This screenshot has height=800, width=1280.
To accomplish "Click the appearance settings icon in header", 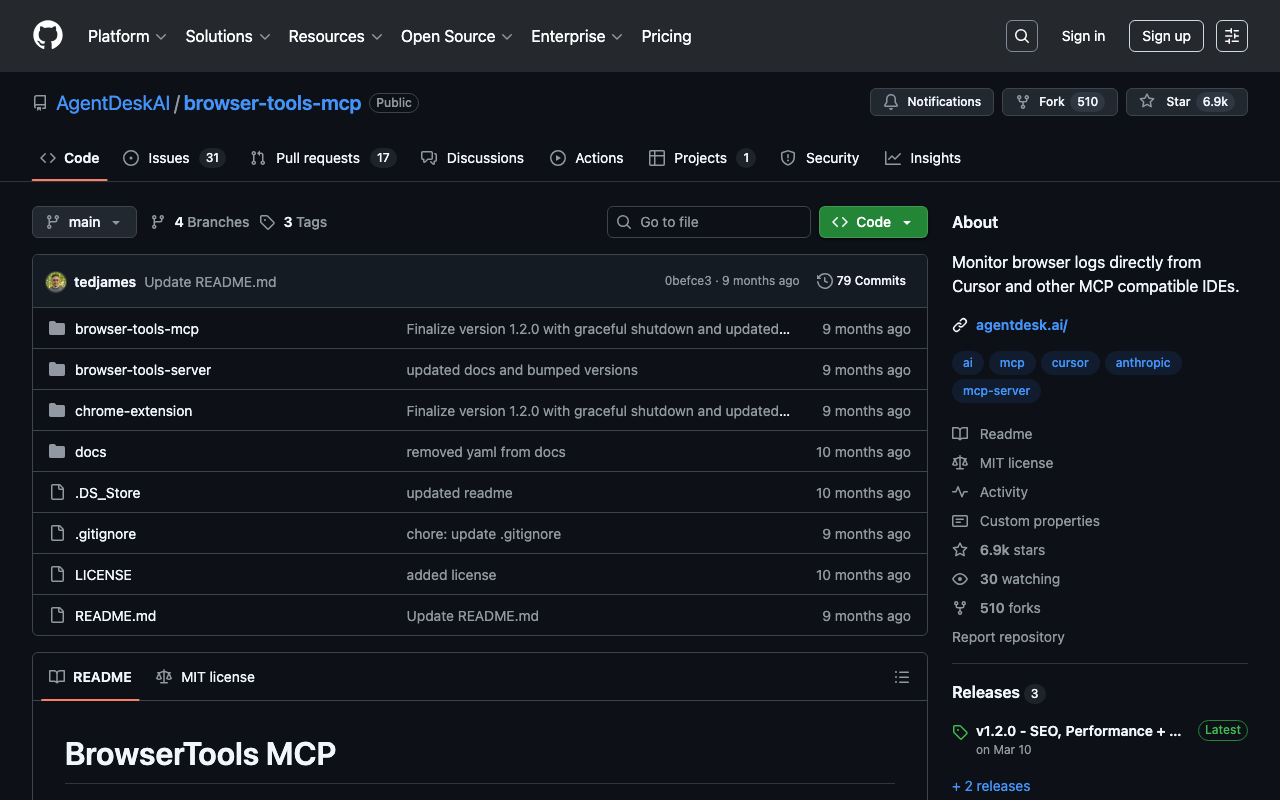I will (x=1231, y=36).
